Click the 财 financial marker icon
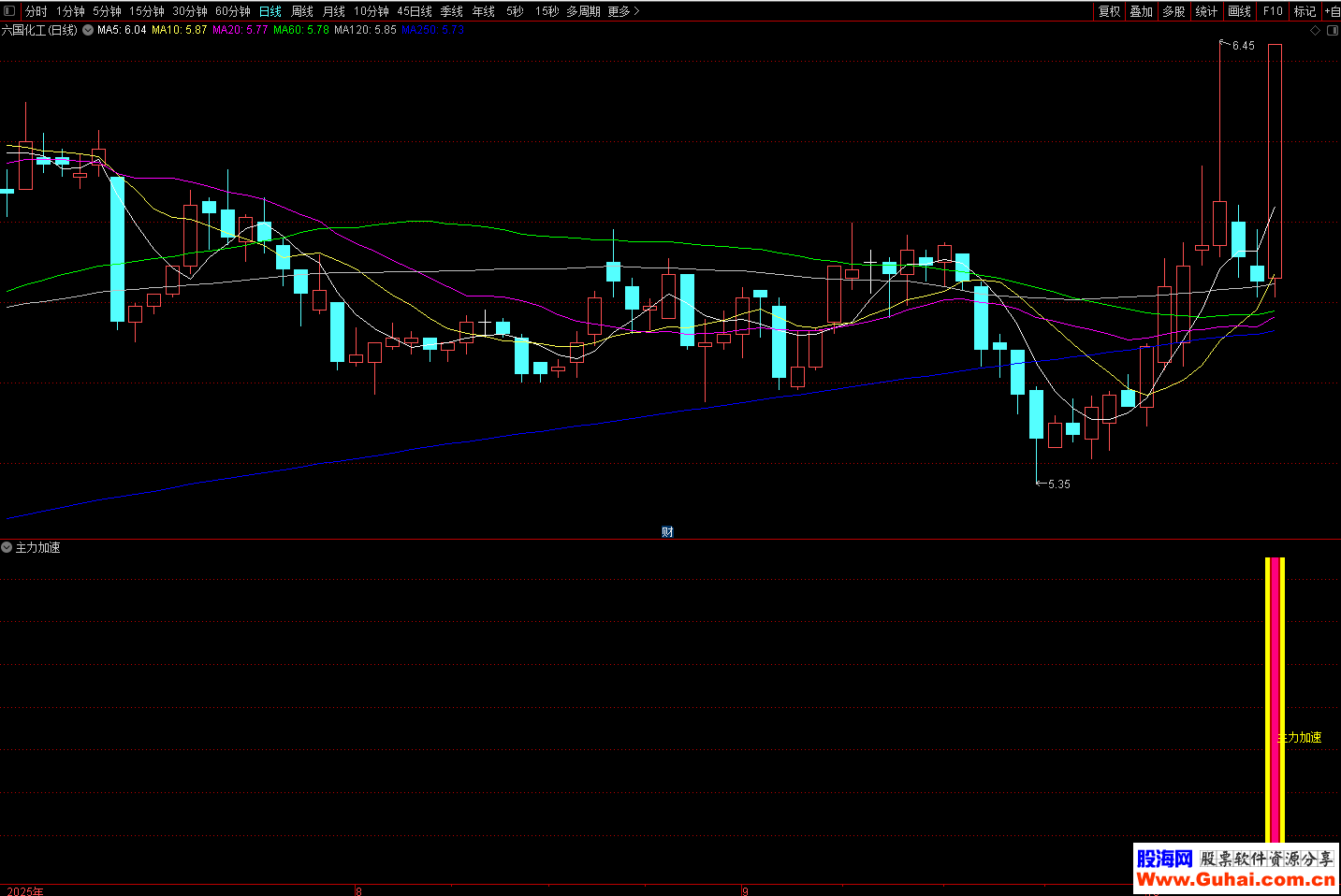The height and width of the screenshot is (896, 1341). [667, 532]
